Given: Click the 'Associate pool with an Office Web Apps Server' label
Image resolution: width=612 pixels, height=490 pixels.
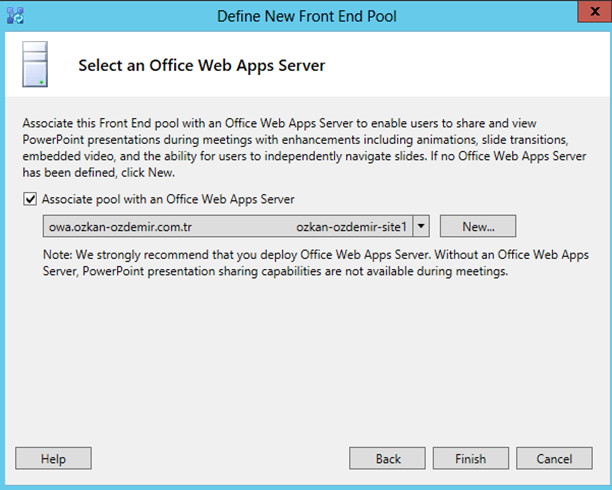Looking at the screenshot, I should pos(168,199).
